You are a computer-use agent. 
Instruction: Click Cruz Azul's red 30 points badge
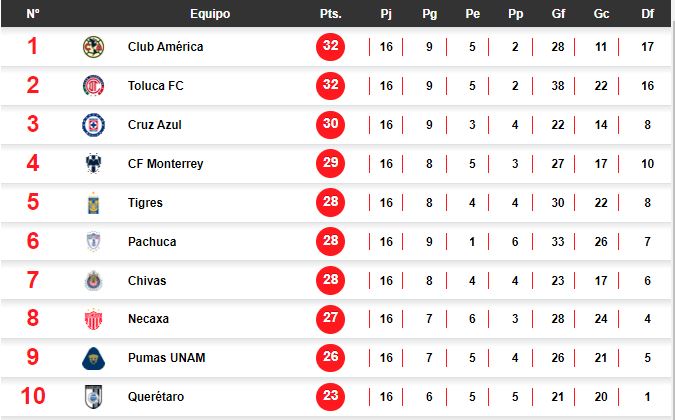pos(330,125)
